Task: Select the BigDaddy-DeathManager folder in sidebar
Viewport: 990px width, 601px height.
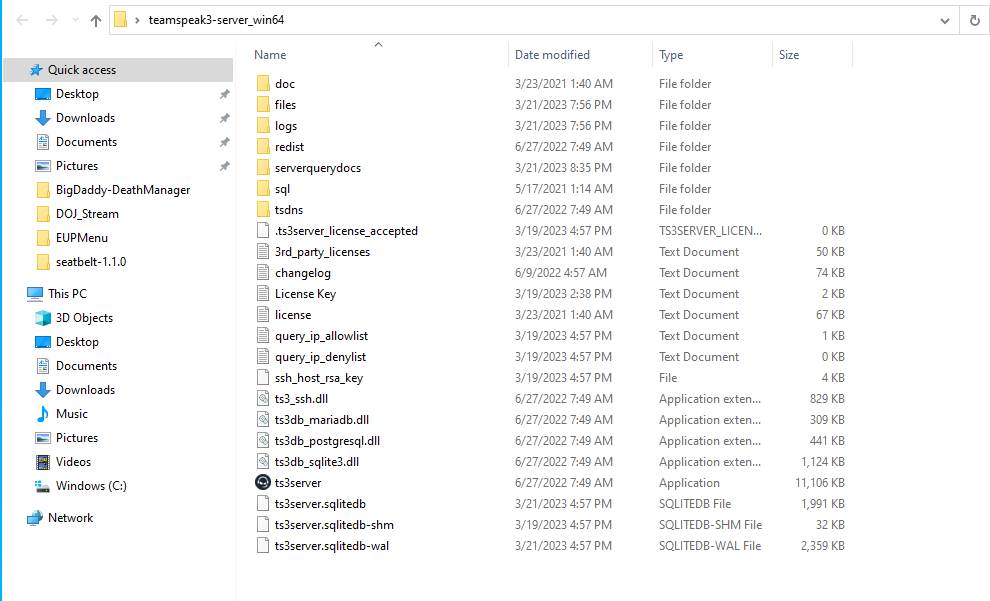Action: (122, 190)
